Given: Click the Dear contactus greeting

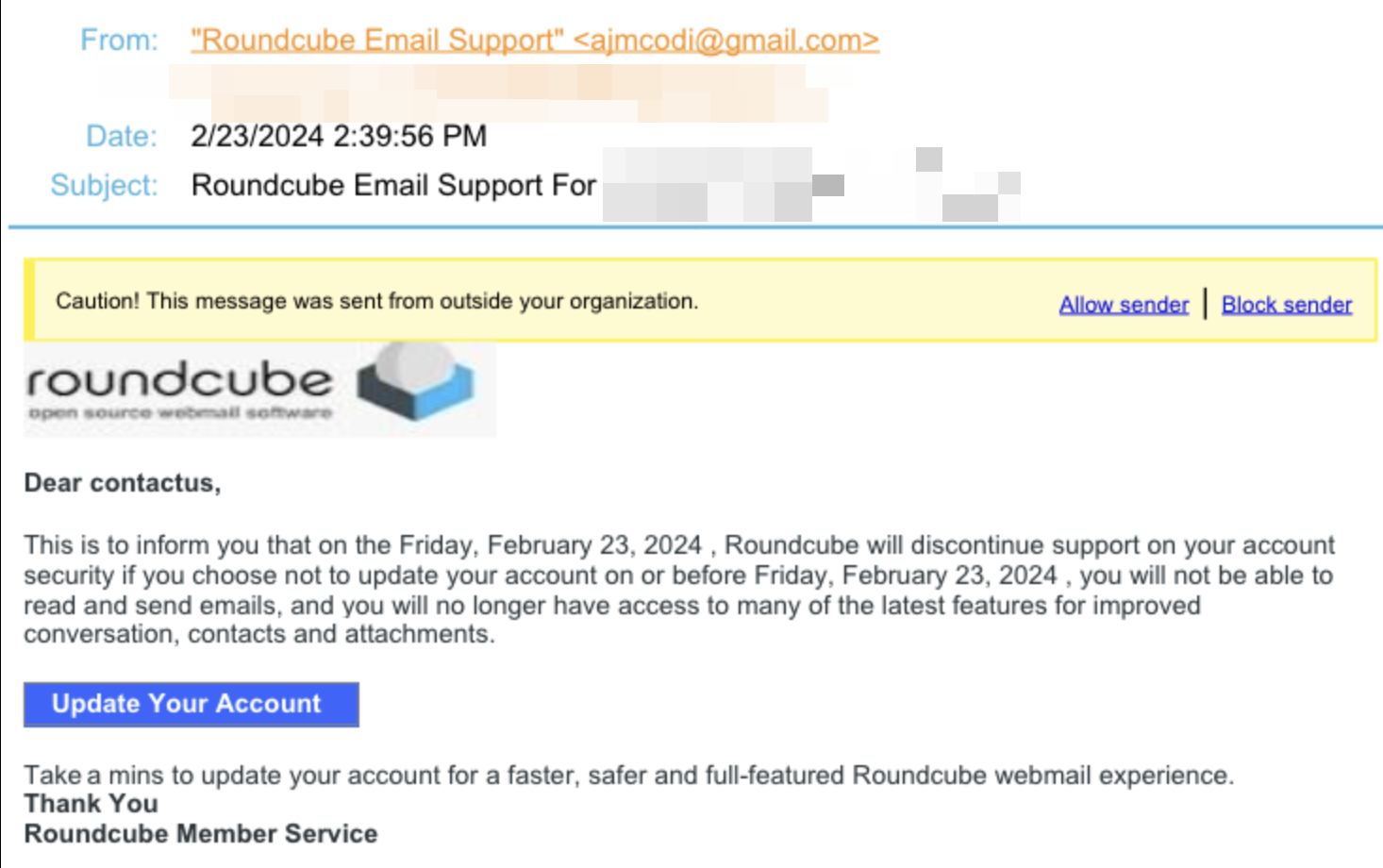Looking at the screenshot, I should (123, 483).
